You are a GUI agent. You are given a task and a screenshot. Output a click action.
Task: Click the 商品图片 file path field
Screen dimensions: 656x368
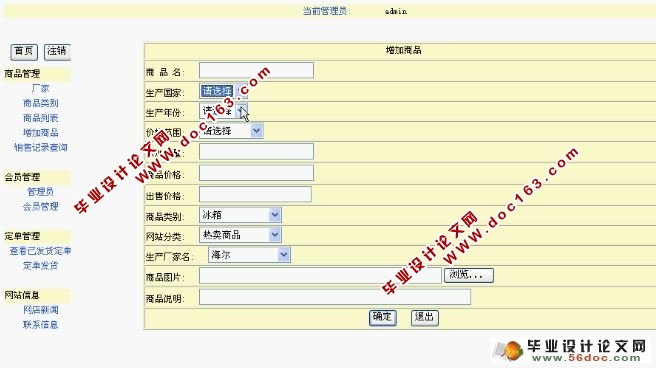tap(320, 276)
